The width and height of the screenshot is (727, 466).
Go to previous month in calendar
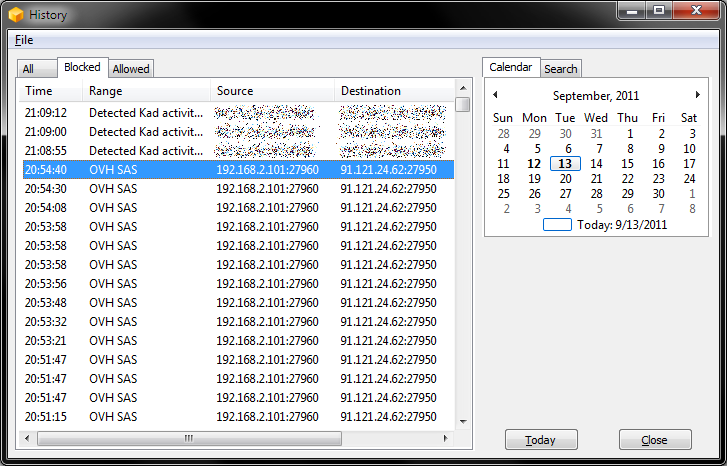click(494, 95)
